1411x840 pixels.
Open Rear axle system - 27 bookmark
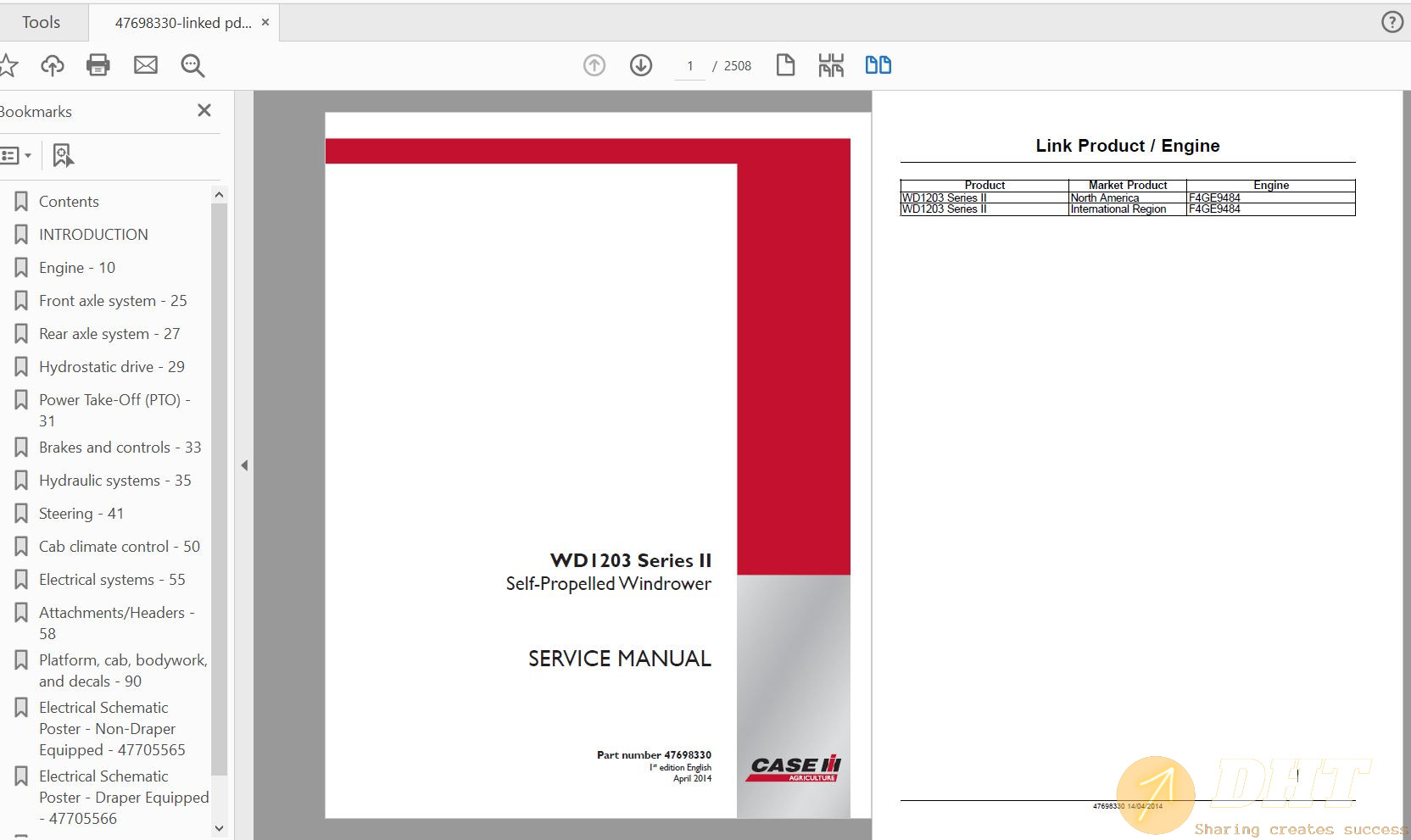pyautogui.click(x=109, y=334)
